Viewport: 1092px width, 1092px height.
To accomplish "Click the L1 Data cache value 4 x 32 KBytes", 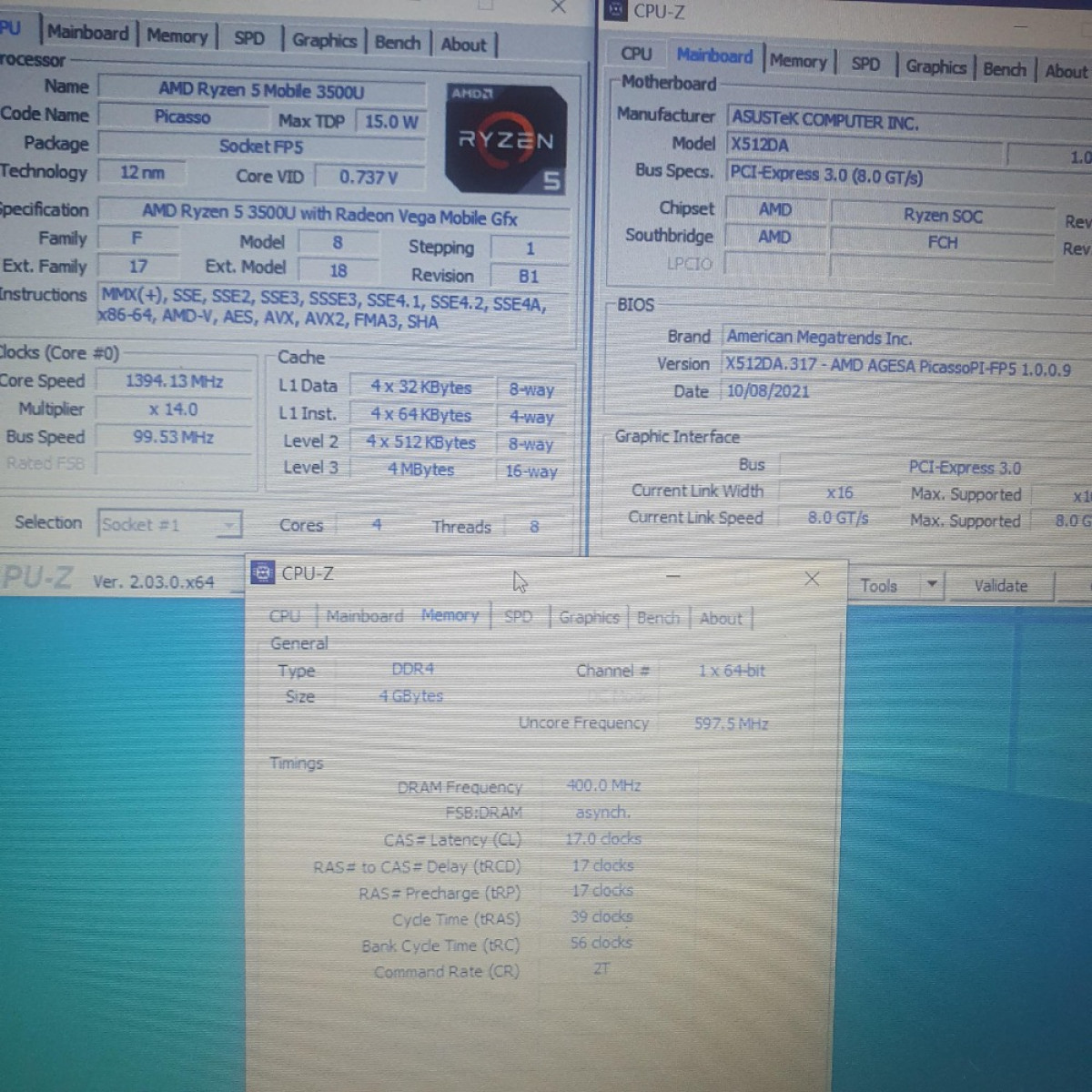I will (421, 388).
